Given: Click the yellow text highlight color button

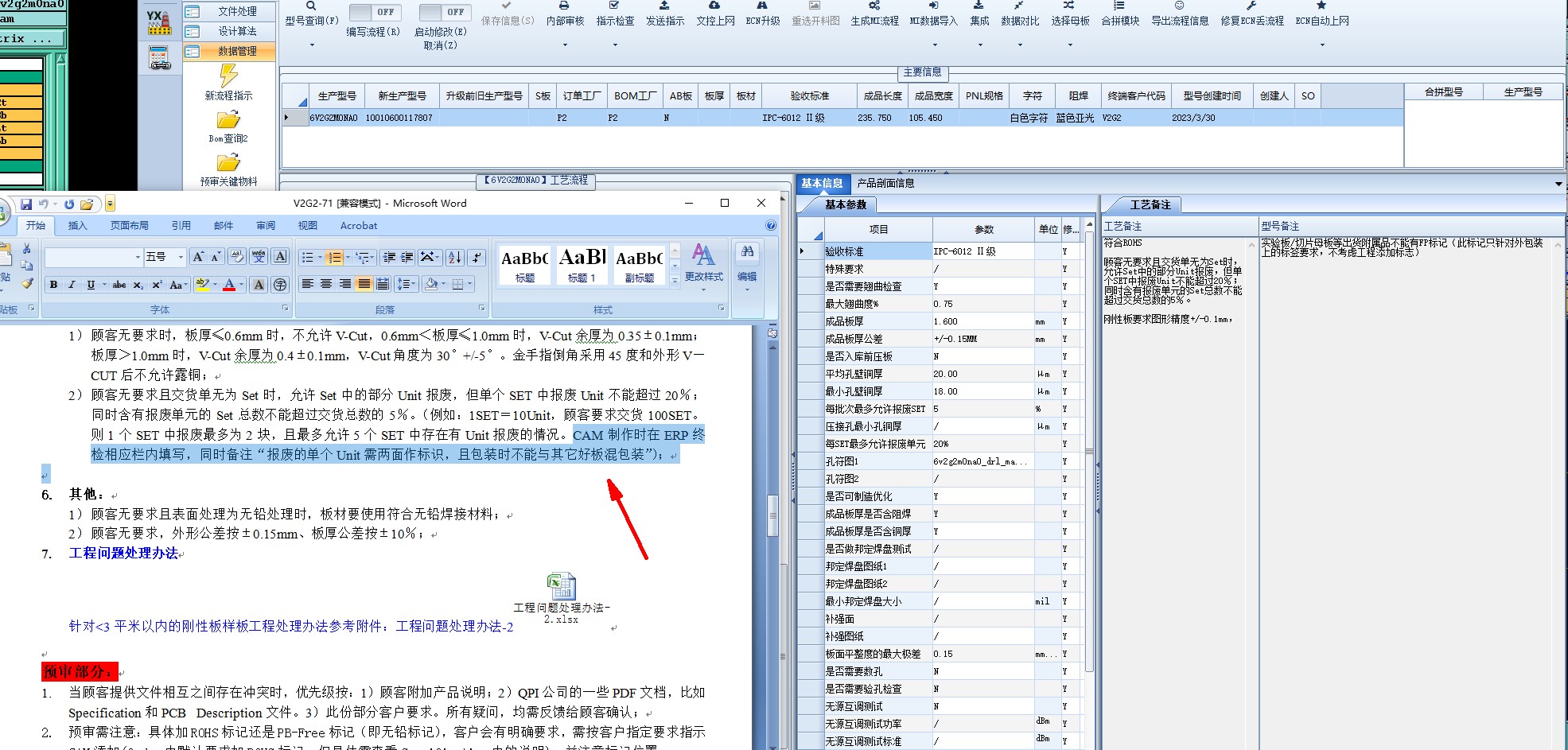Looking at the screenshot, I should pyautogui.click(x=202, y=285).
